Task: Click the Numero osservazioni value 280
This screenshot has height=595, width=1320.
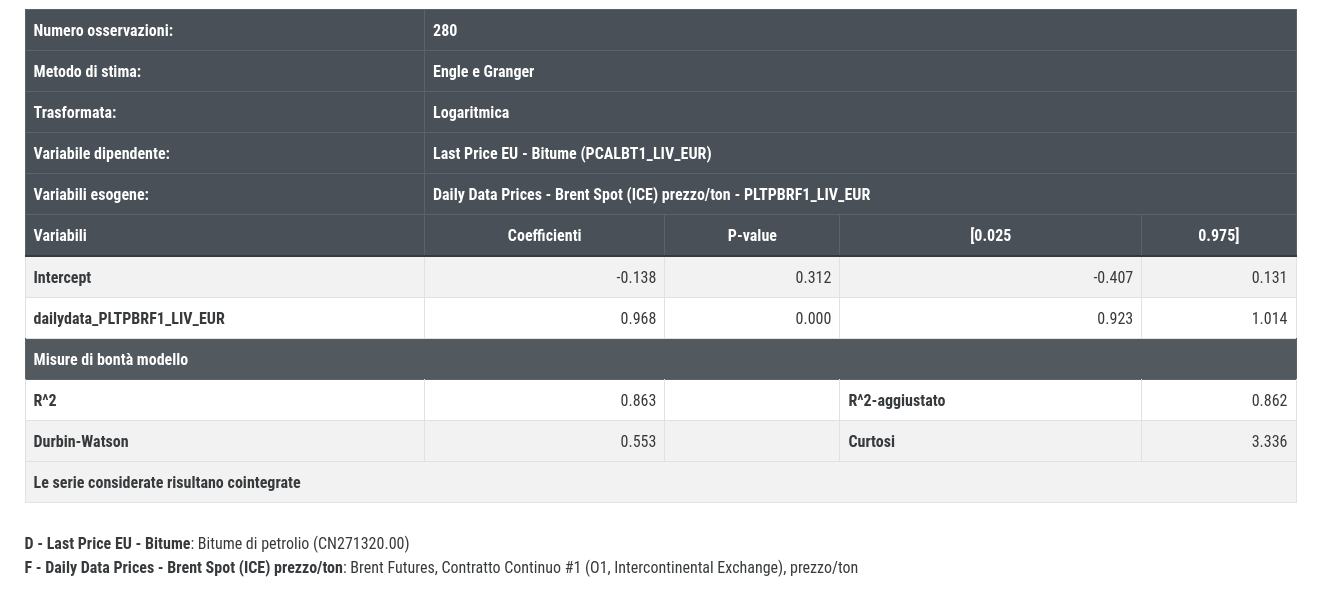Action: (860, 30)
